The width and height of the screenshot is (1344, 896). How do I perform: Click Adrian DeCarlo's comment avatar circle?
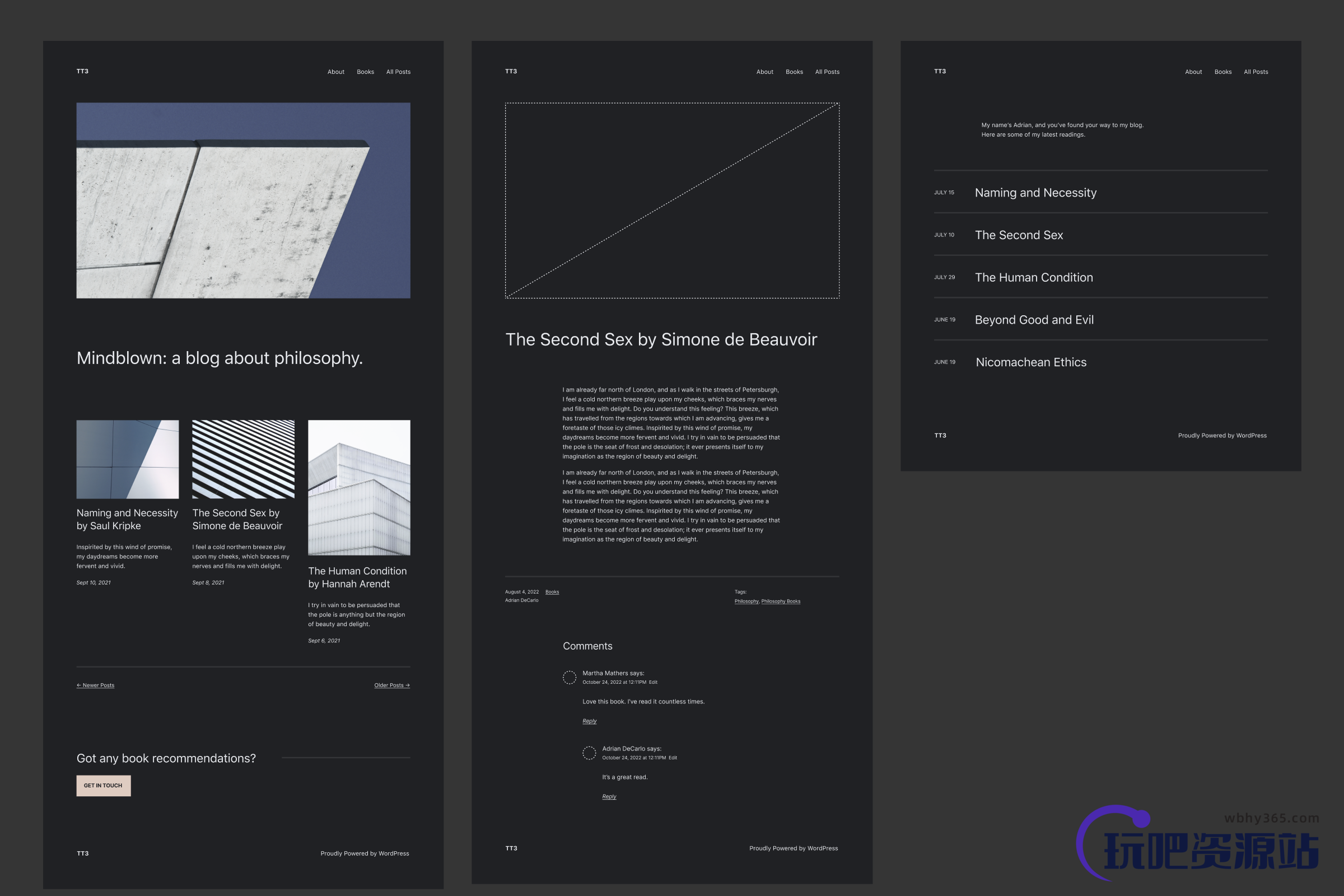(589, 753)
